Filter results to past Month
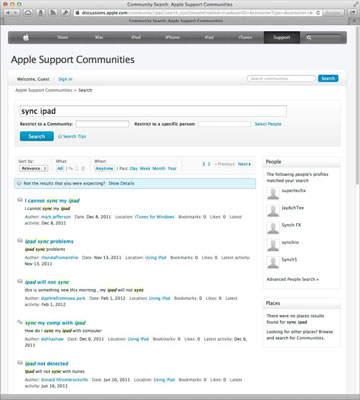 pyautogui.click(x=159, y=168)
